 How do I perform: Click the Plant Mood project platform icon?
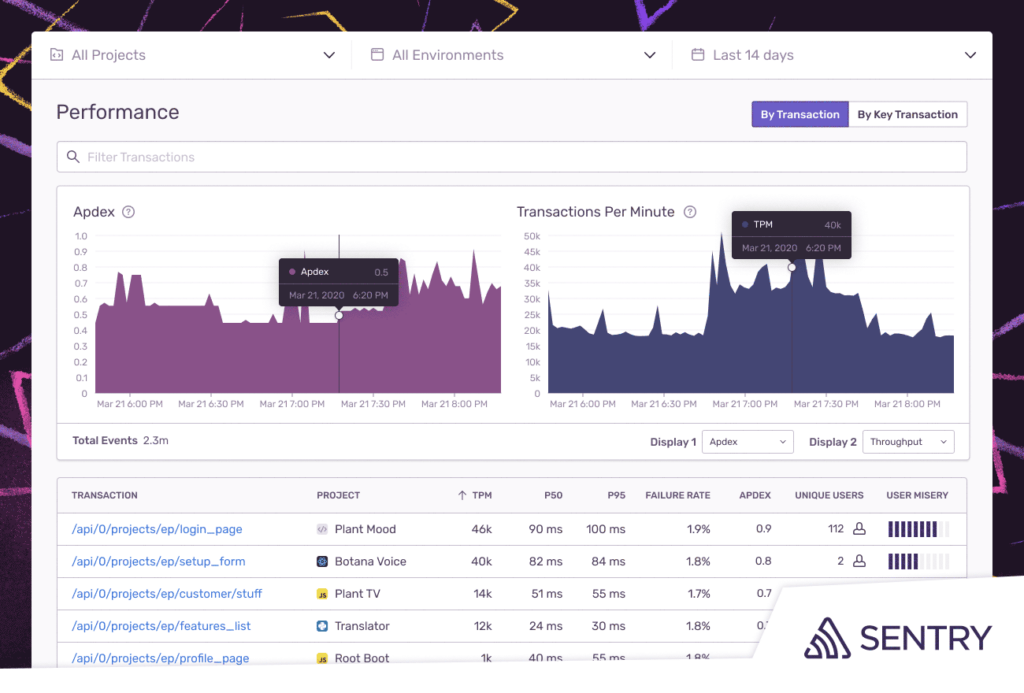pyautogui.click(x=323, y=530)
